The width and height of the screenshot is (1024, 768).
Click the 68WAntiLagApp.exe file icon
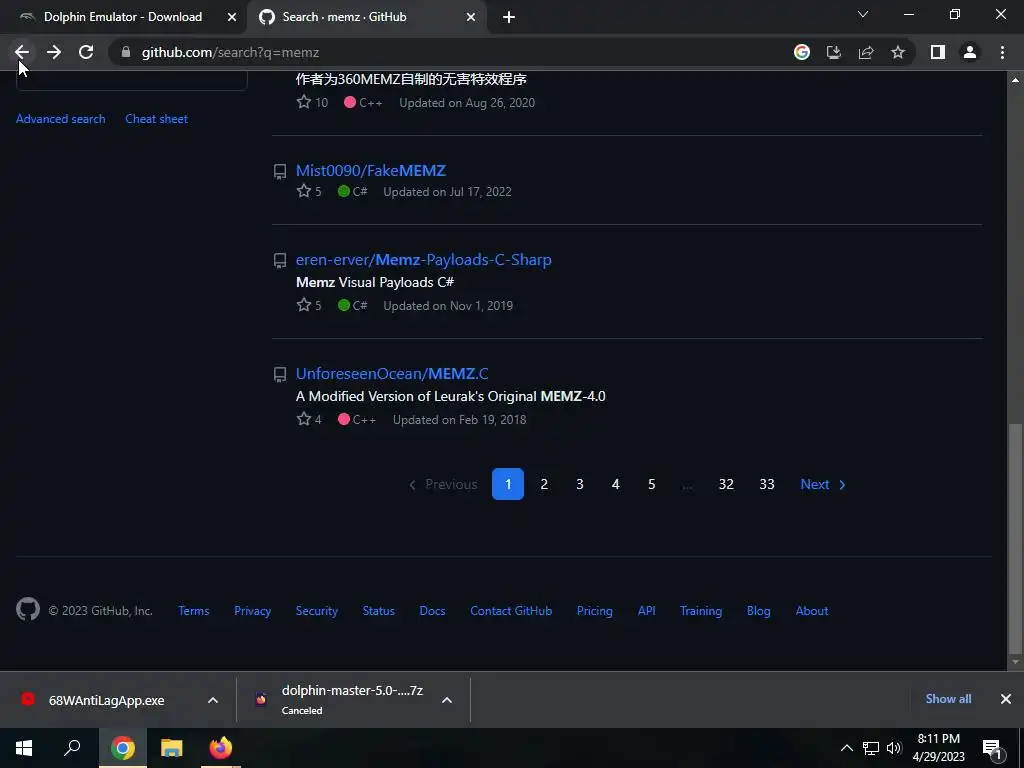(27, 699)
